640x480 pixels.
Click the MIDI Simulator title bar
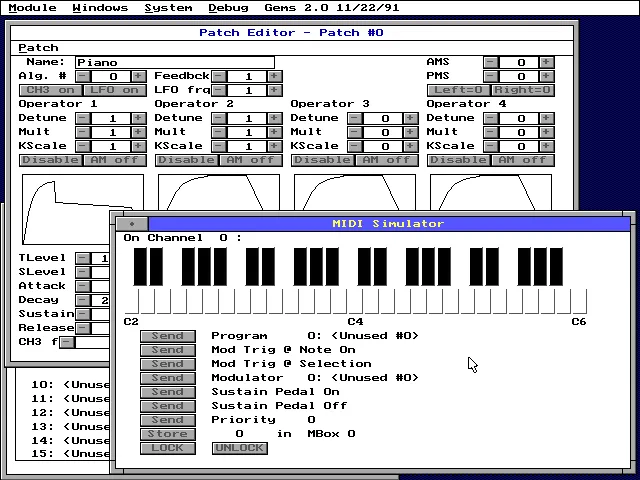point(389,224)
